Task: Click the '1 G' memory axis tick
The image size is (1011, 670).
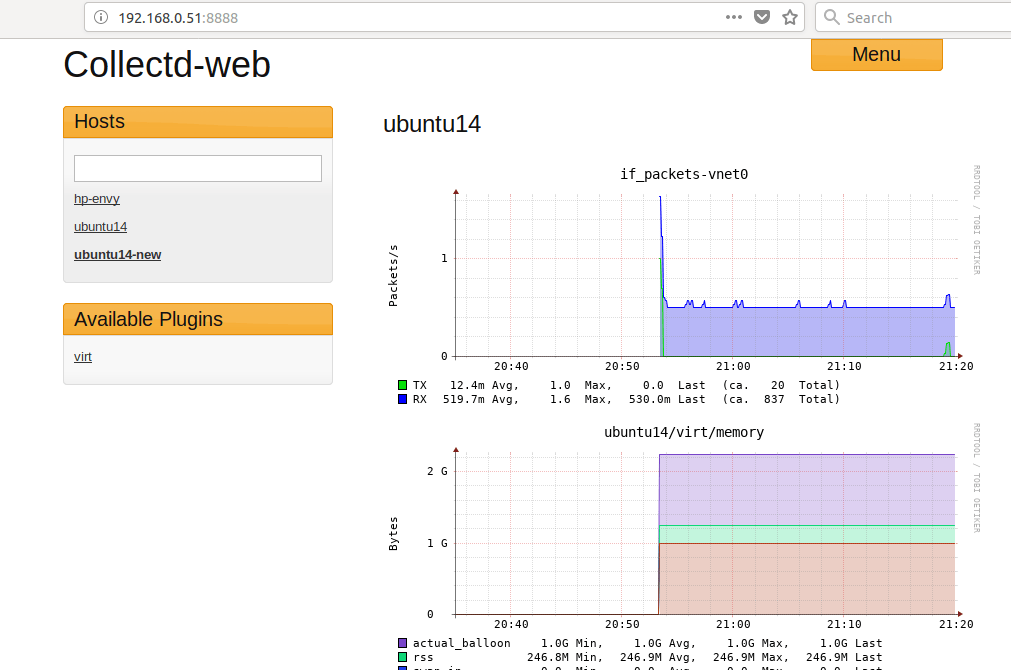Action: coord(437,543)
